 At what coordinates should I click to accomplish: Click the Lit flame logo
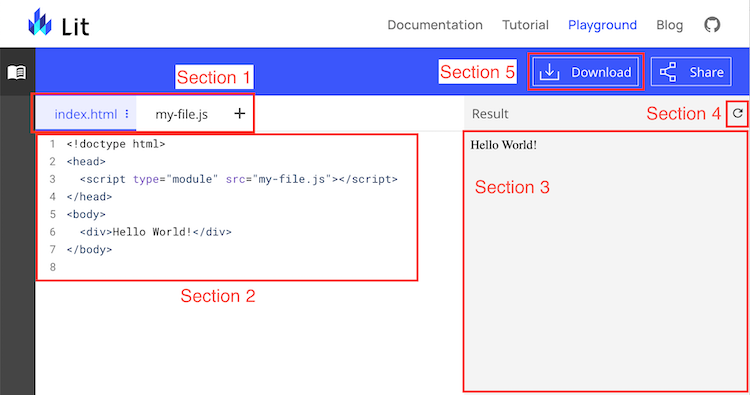tap(40, 22)
